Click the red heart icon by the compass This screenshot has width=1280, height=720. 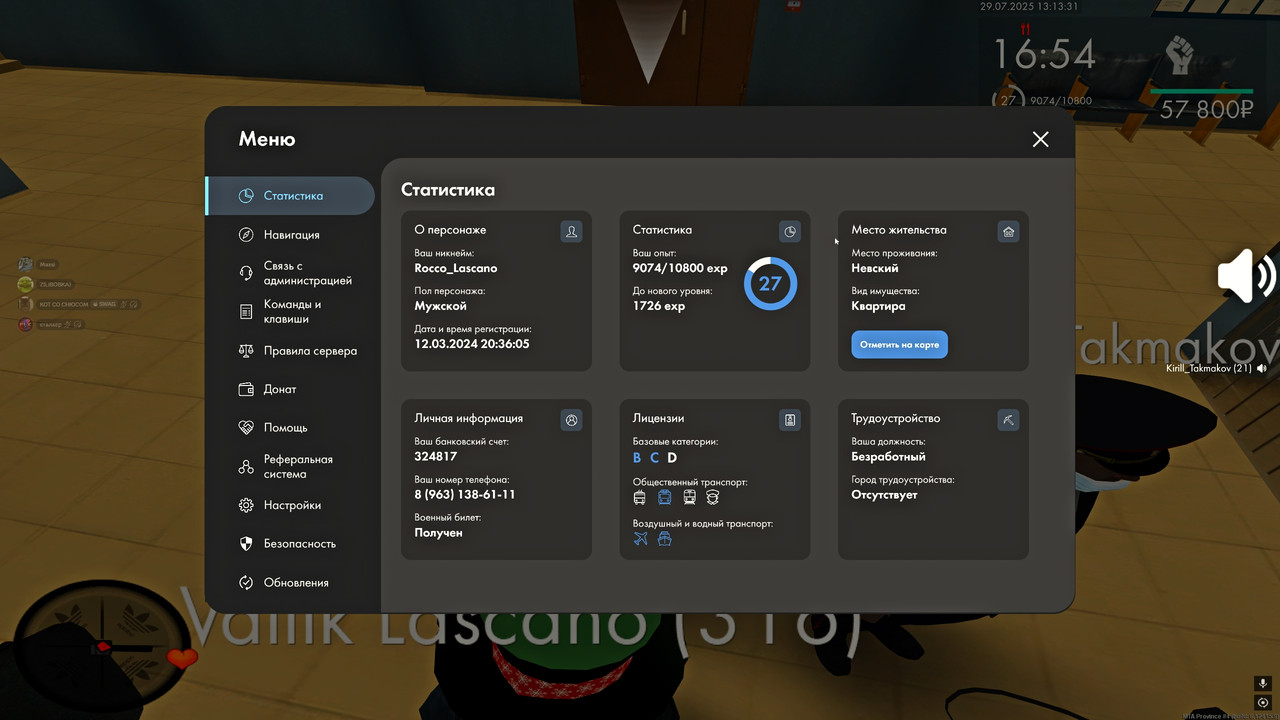coord(182,658)
